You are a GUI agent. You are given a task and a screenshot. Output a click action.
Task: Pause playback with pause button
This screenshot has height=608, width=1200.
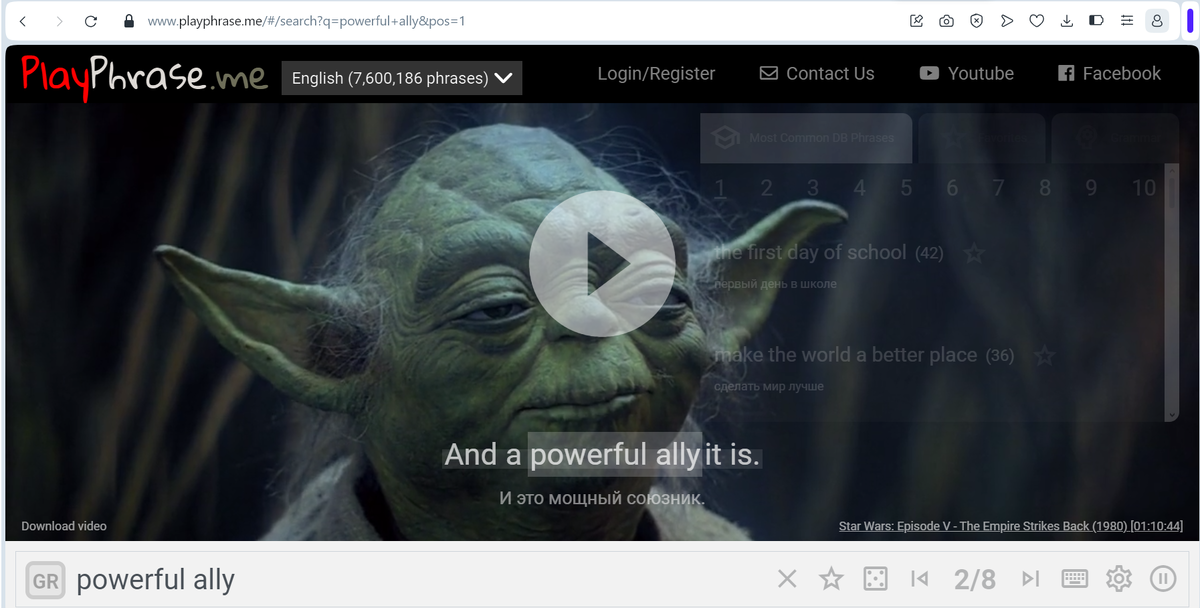(x=1162, y=578)
